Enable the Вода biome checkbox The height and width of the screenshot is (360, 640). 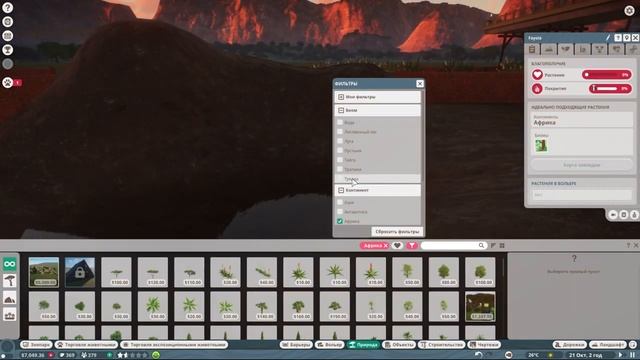point(340,122)
